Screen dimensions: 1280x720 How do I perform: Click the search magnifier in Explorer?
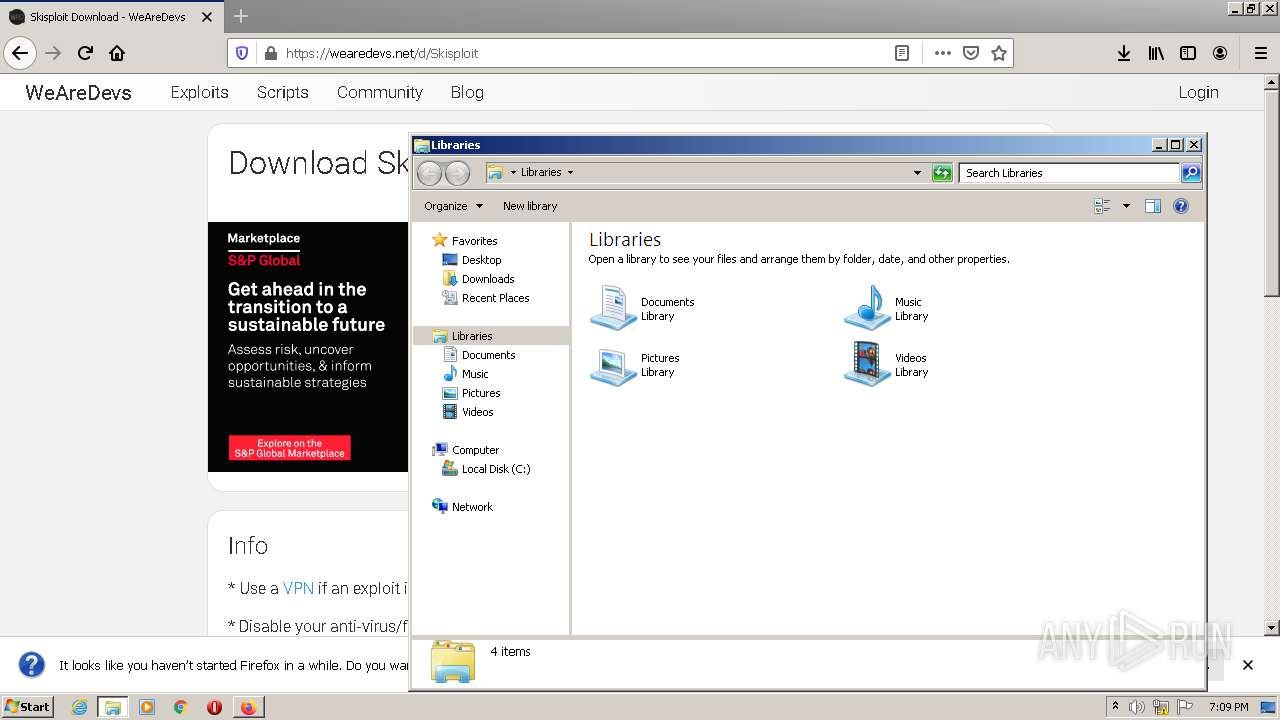point(1190,173)
